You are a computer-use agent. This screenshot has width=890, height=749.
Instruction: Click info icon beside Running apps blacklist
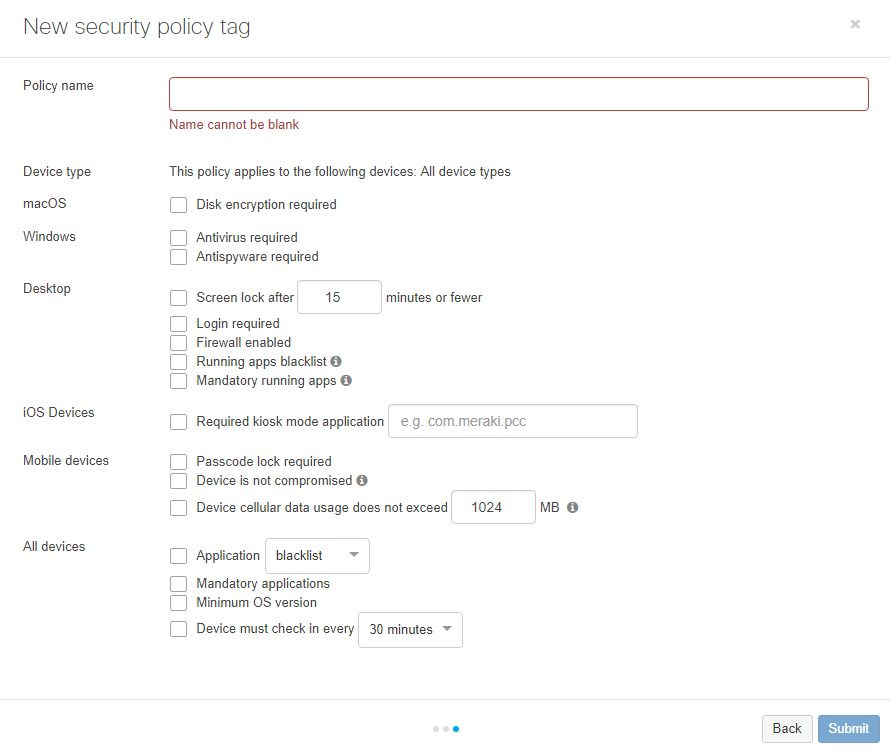(336, 361)
